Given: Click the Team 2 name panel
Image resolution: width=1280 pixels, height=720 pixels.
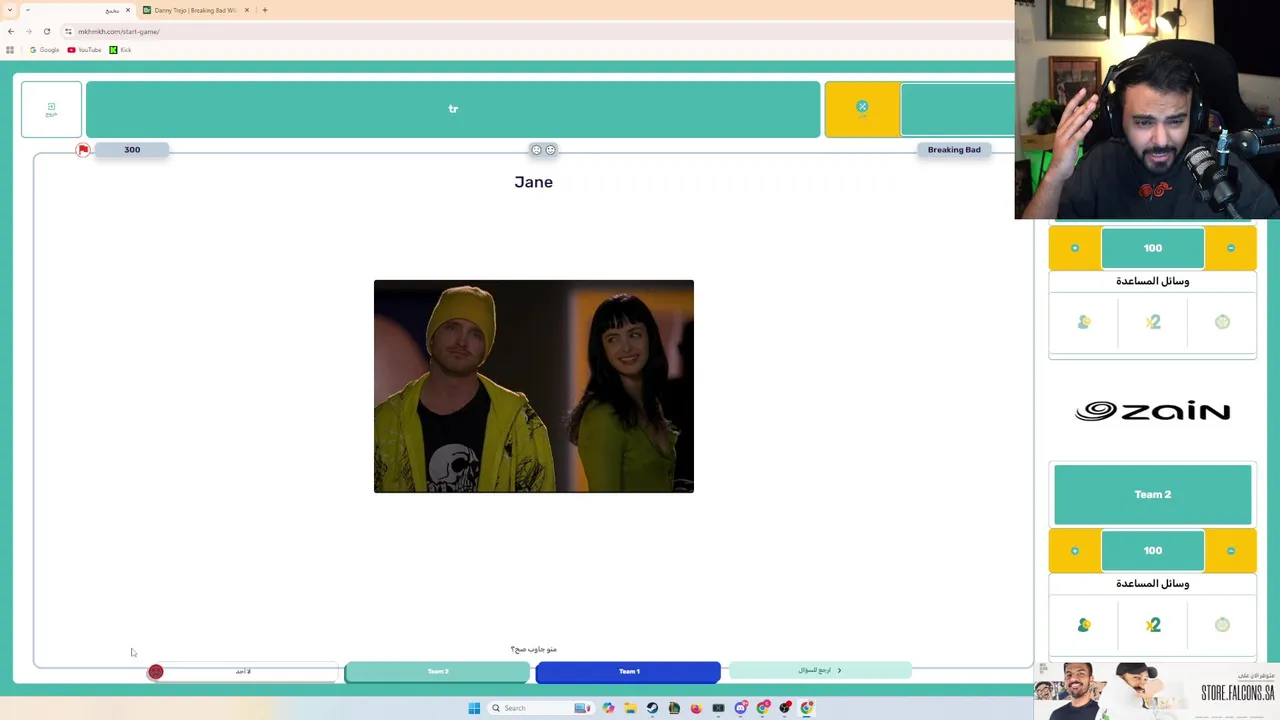Looking at the screenshot, I should click(1153, 495).
